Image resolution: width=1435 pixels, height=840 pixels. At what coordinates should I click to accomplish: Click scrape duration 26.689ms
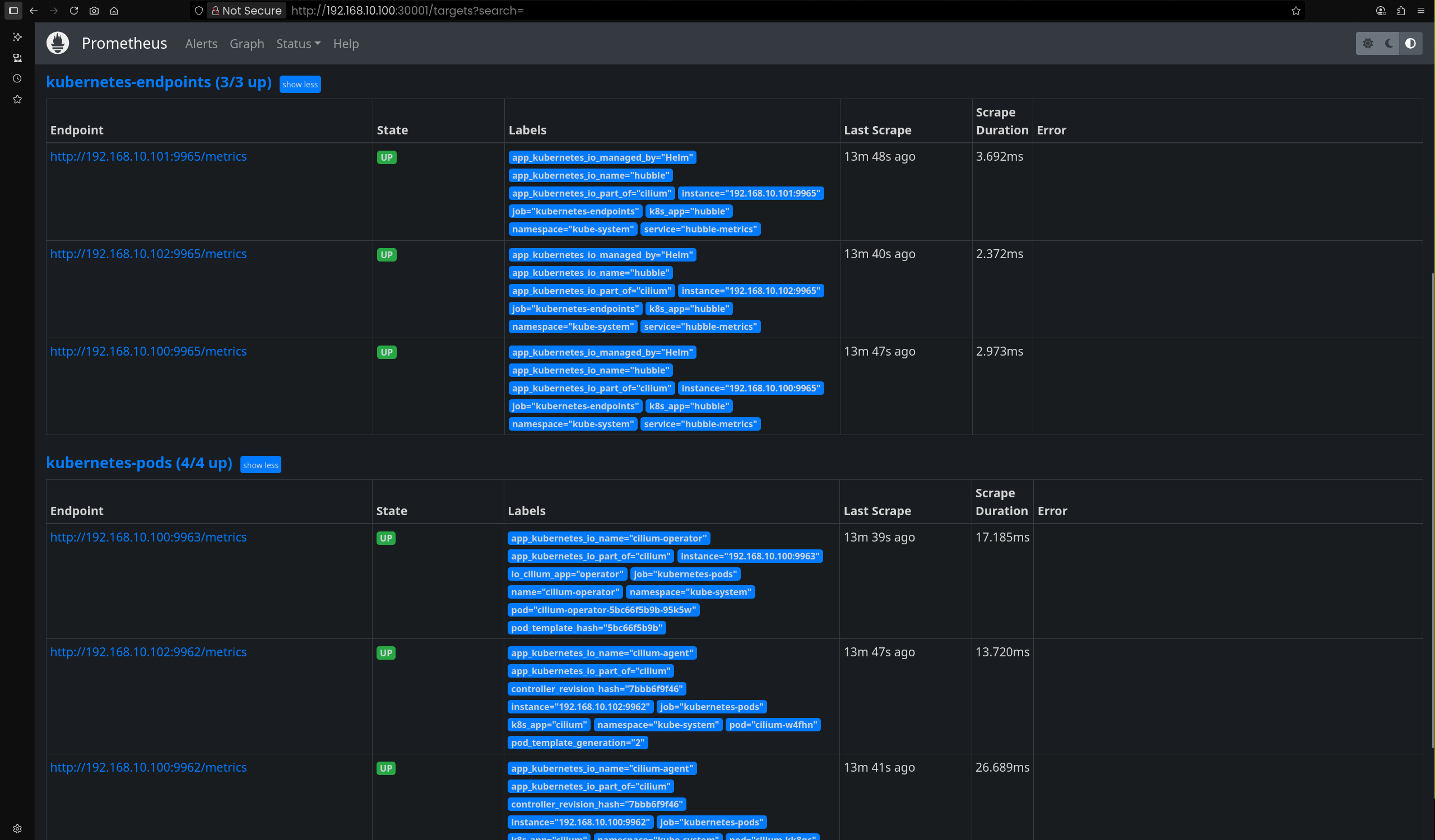coord(1002,767)
